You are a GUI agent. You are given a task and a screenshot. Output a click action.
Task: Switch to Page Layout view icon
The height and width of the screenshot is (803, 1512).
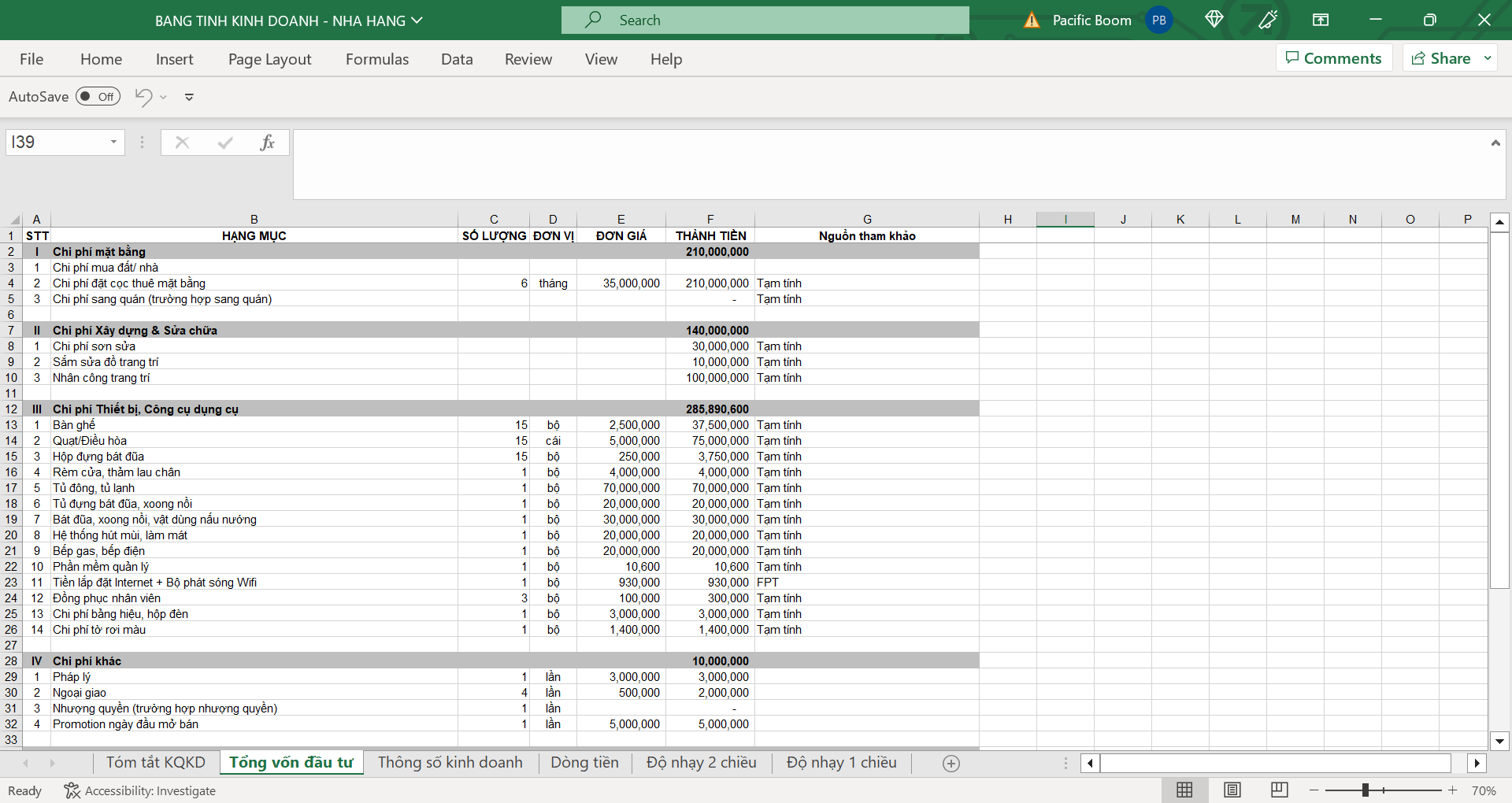pyautogui.click(x=1232, y=790)
